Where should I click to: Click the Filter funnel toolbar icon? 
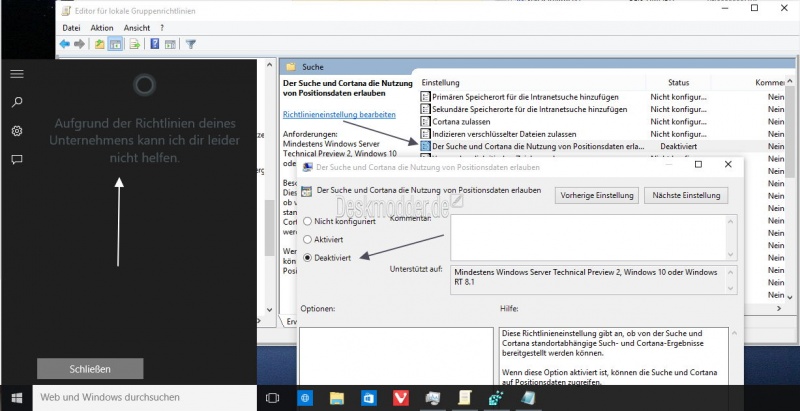(190, 44)
